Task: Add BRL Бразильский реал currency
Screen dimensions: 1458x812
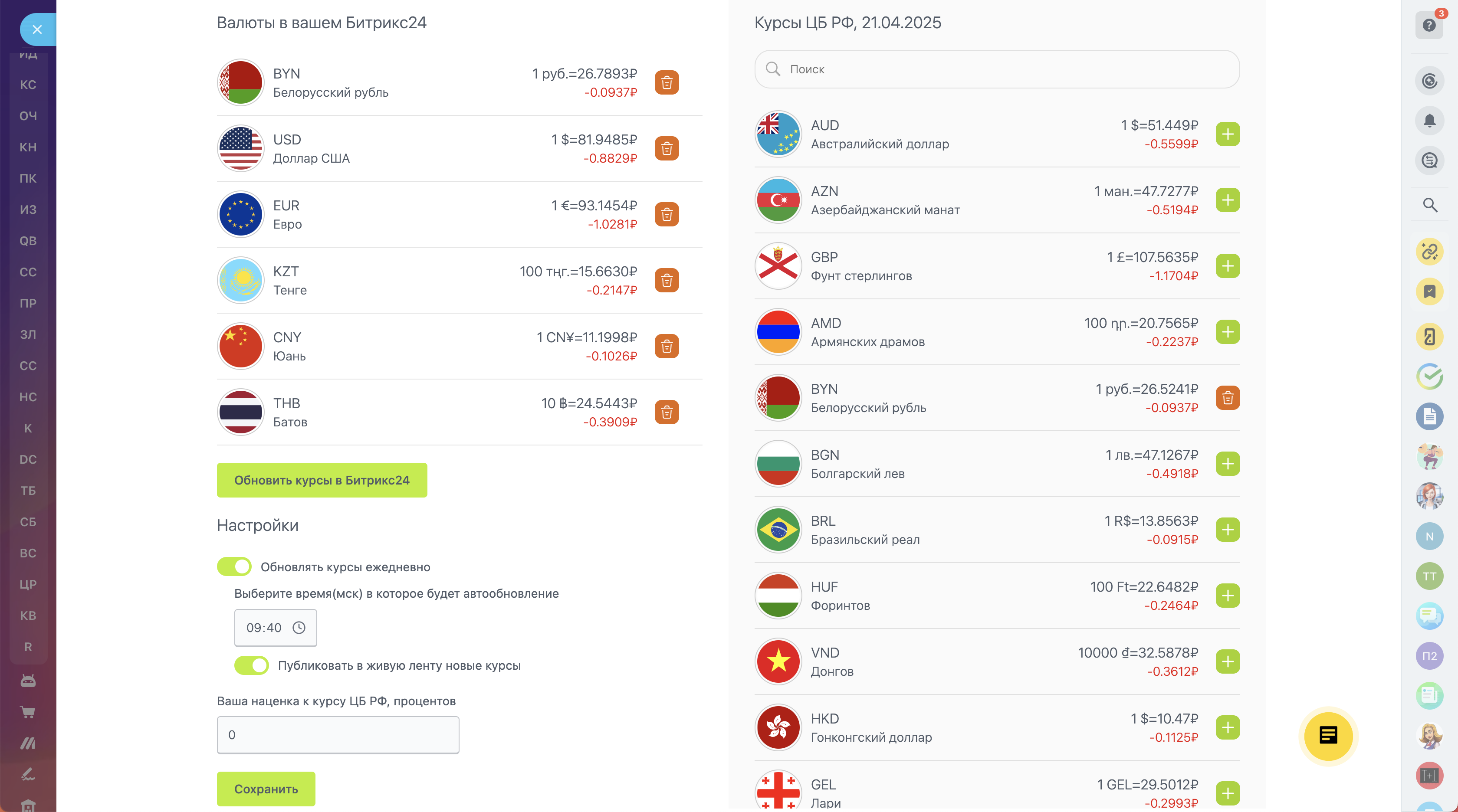Action: click(1227, 530)
